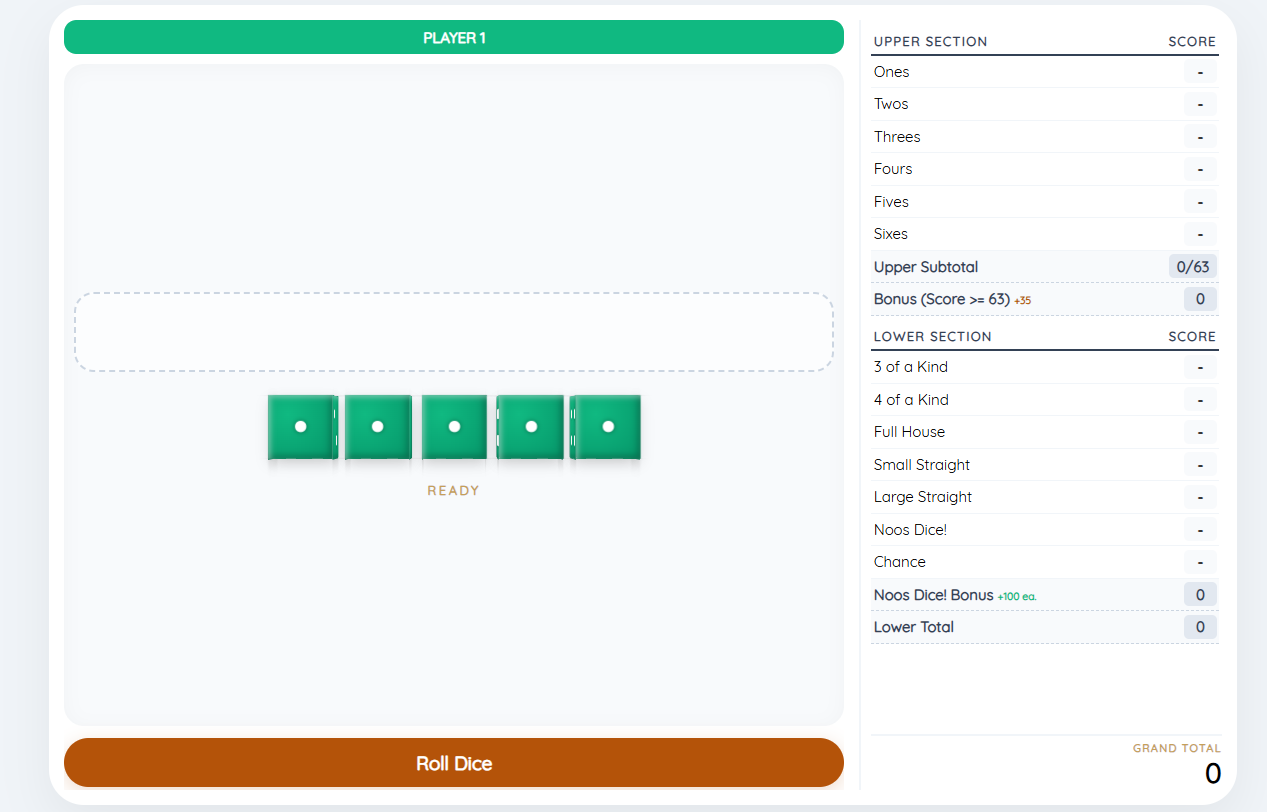Screen dimensions: 1267x812
Task: Score the Twos category
Action: click(x=1045, y=104)
